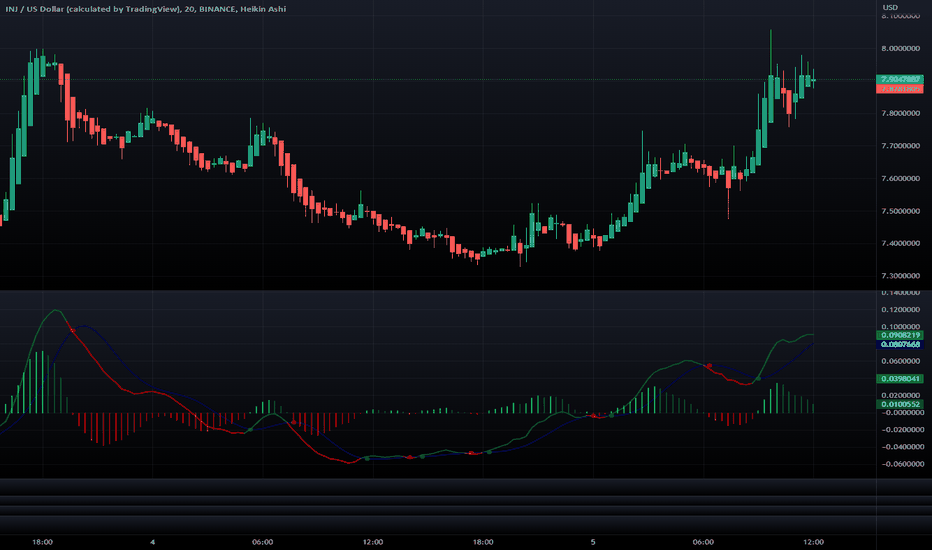Click the 8.0000000 price axis label
This screenshot has height=550, width=932.
(x=900, y=48)
